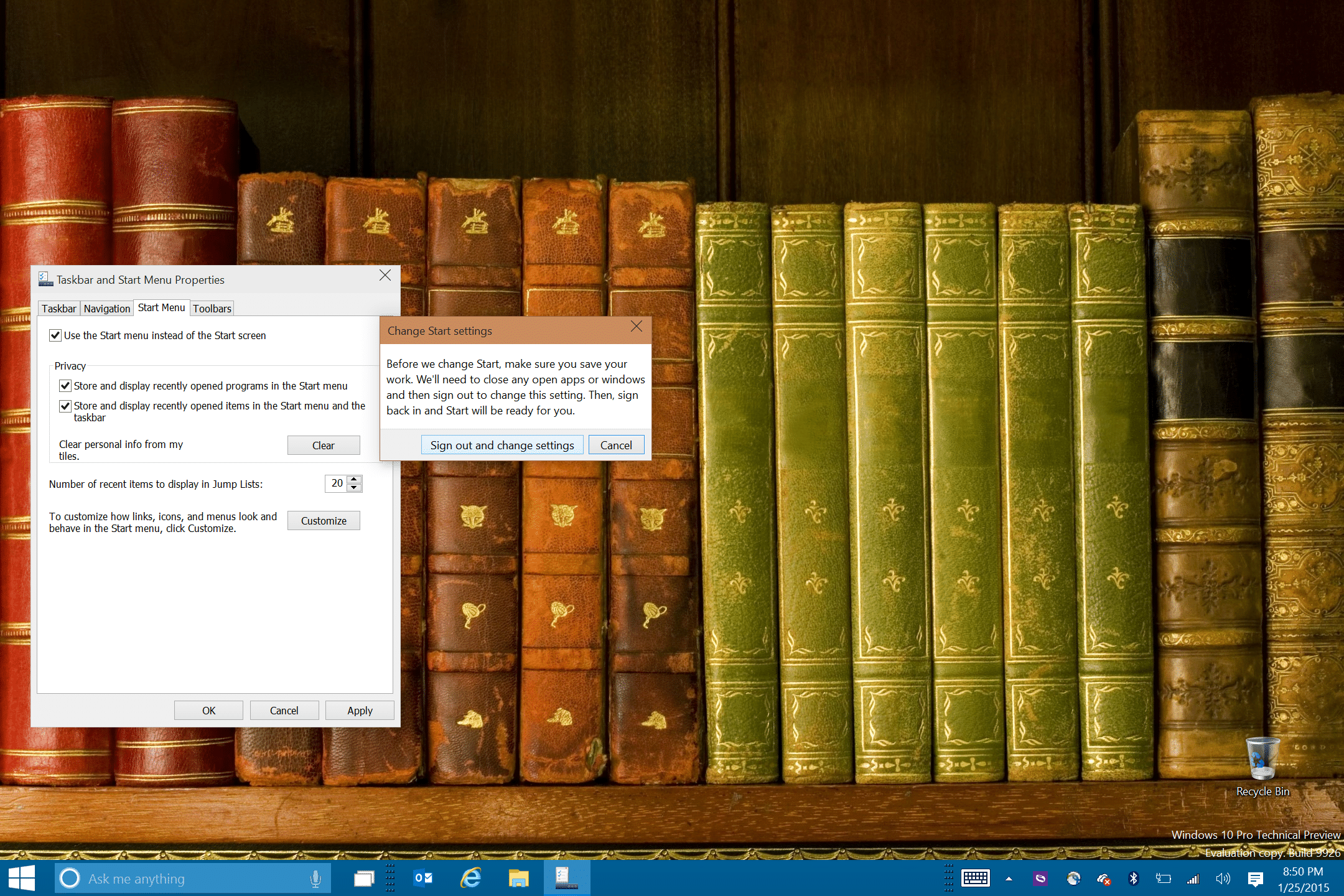This screenshot has height=896, width=1344.
Task: Close Taskbar and Start Menu Properties window
Action: 385,275
